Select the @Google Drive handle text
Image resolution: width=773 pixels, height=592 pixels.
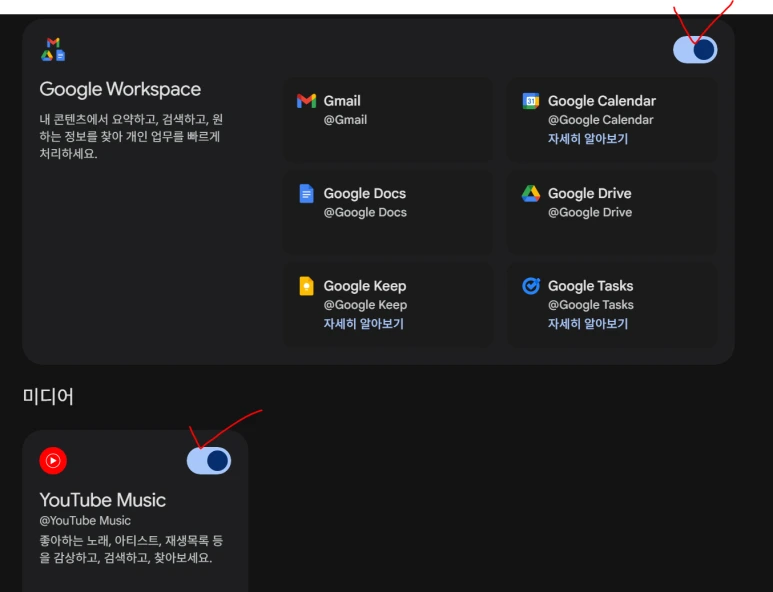point(590,212)
